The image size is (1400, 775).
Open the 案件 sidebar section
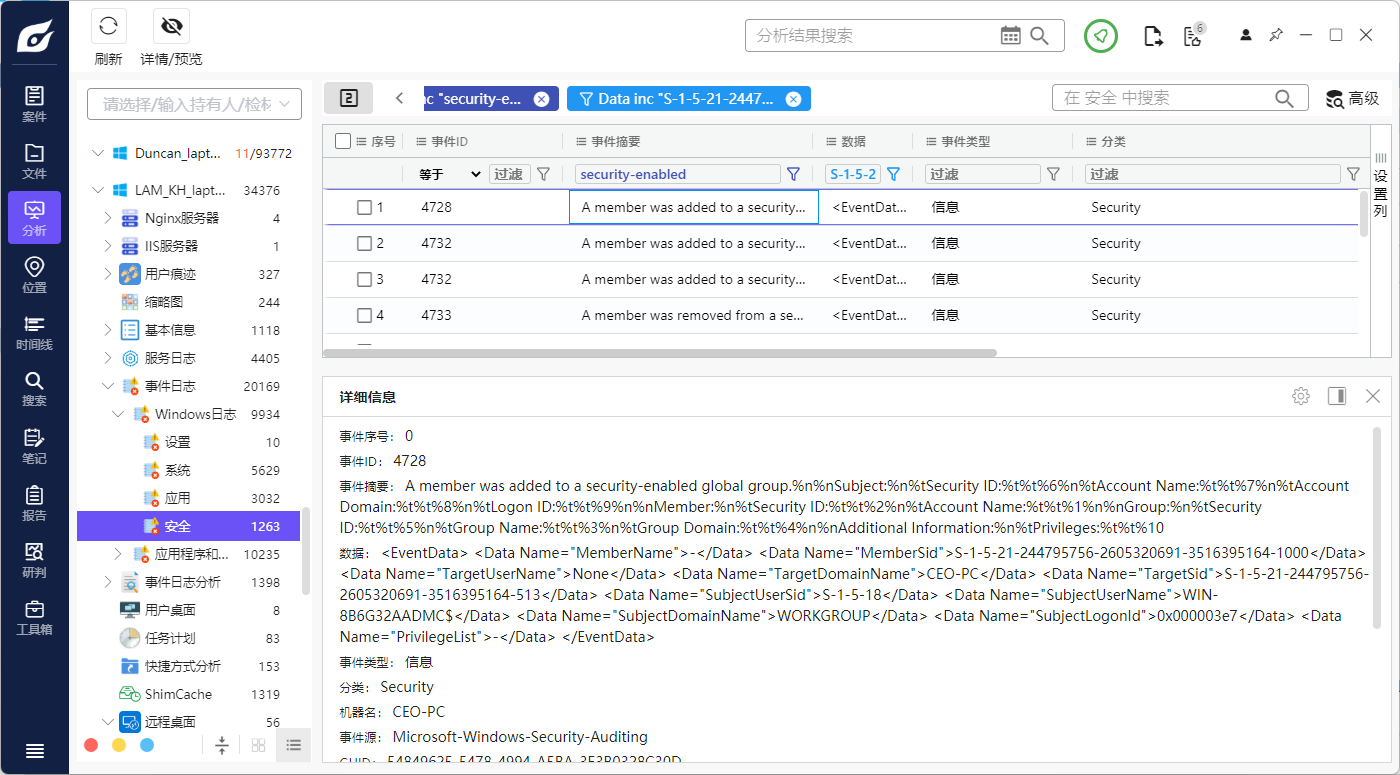click(34, 104)
